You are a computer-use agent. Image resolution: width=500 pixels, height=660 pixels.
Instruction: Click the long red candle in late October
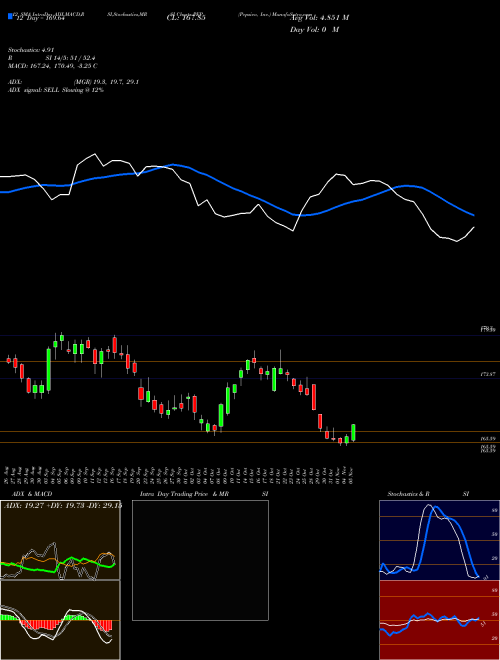(x=313, y=397)
